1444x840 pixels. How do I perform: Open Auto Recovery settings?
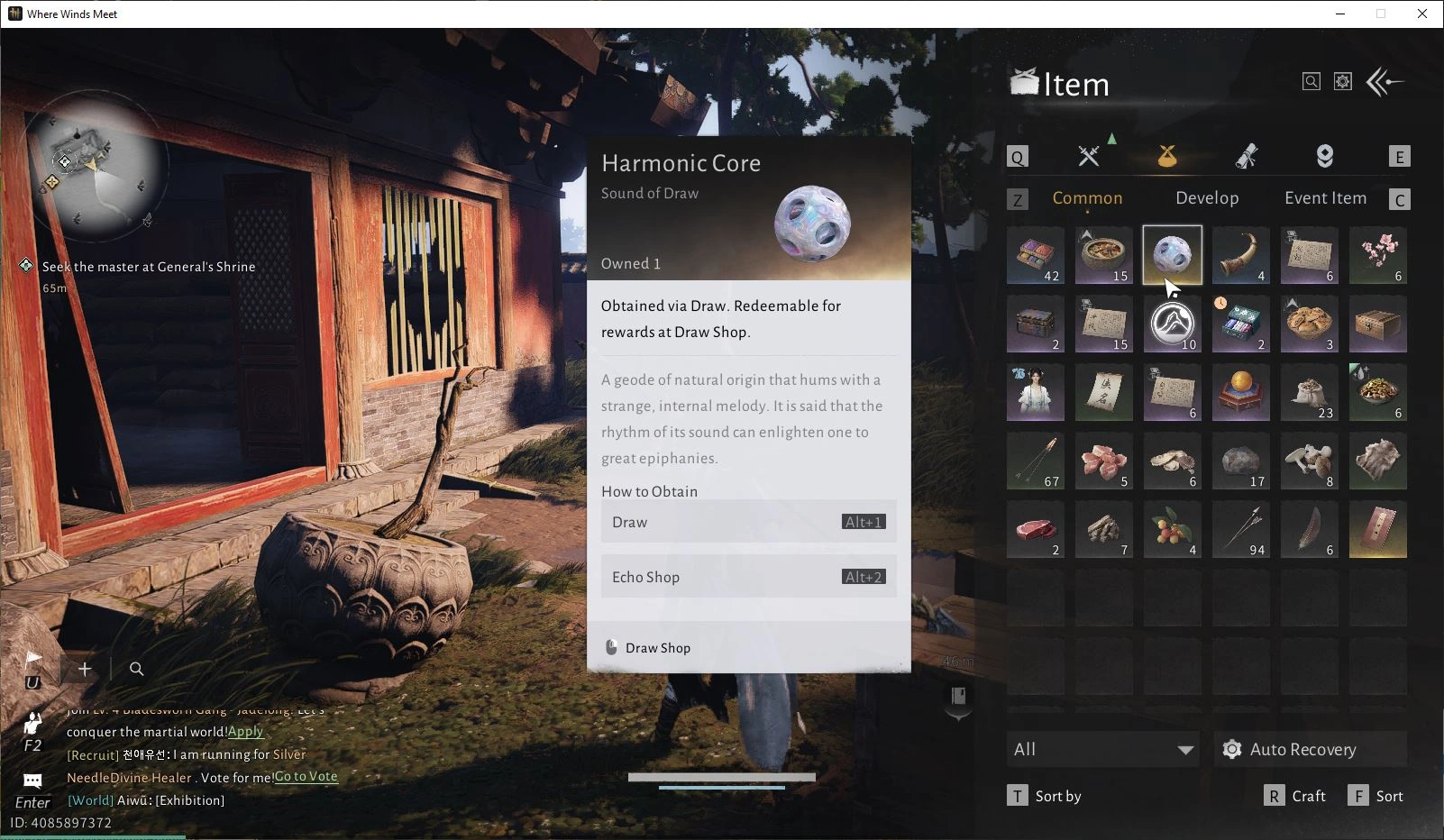(x=1311, y=749)
